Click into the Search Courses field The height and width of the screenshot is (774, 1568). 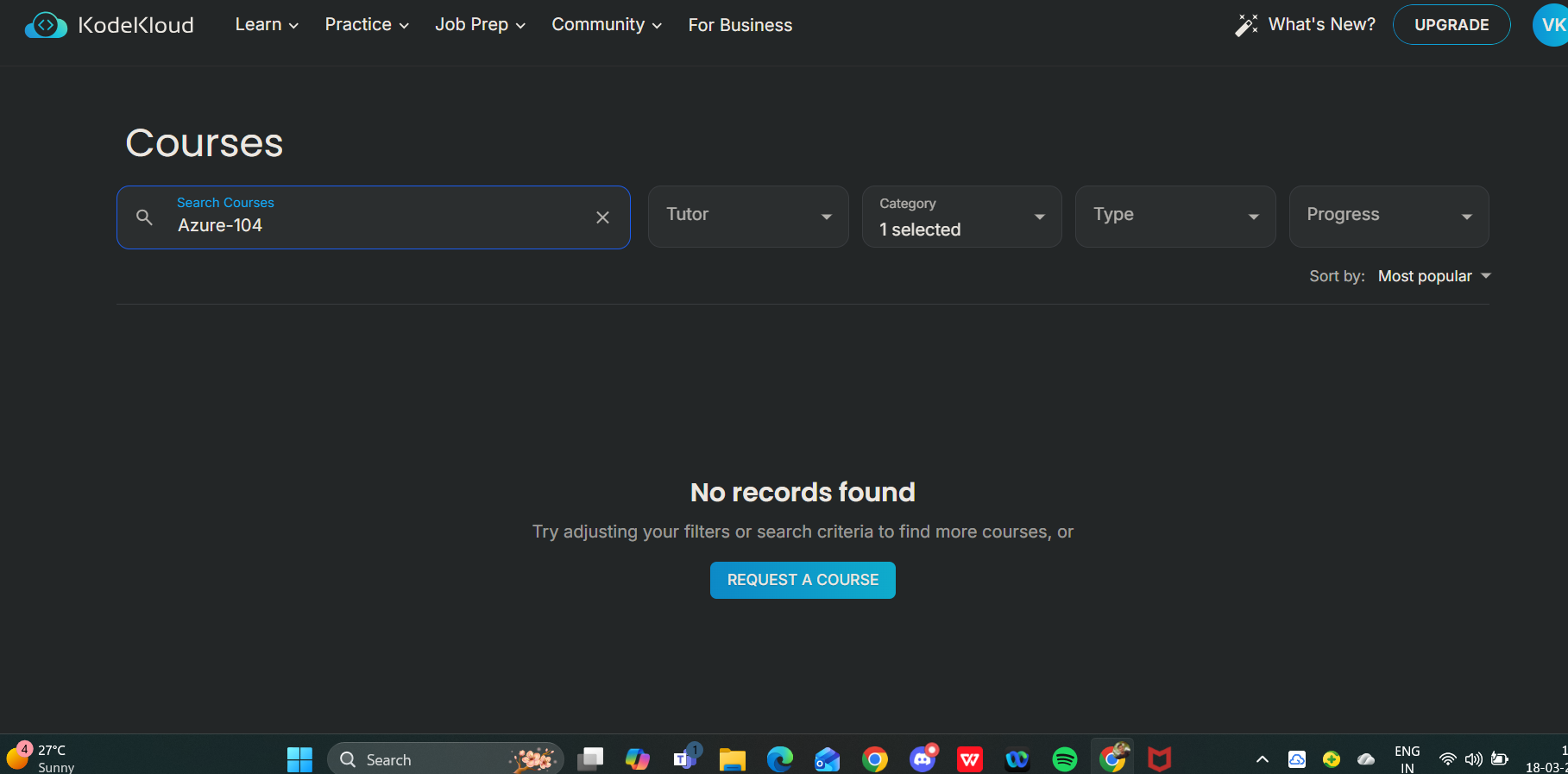tap(373, 217)
